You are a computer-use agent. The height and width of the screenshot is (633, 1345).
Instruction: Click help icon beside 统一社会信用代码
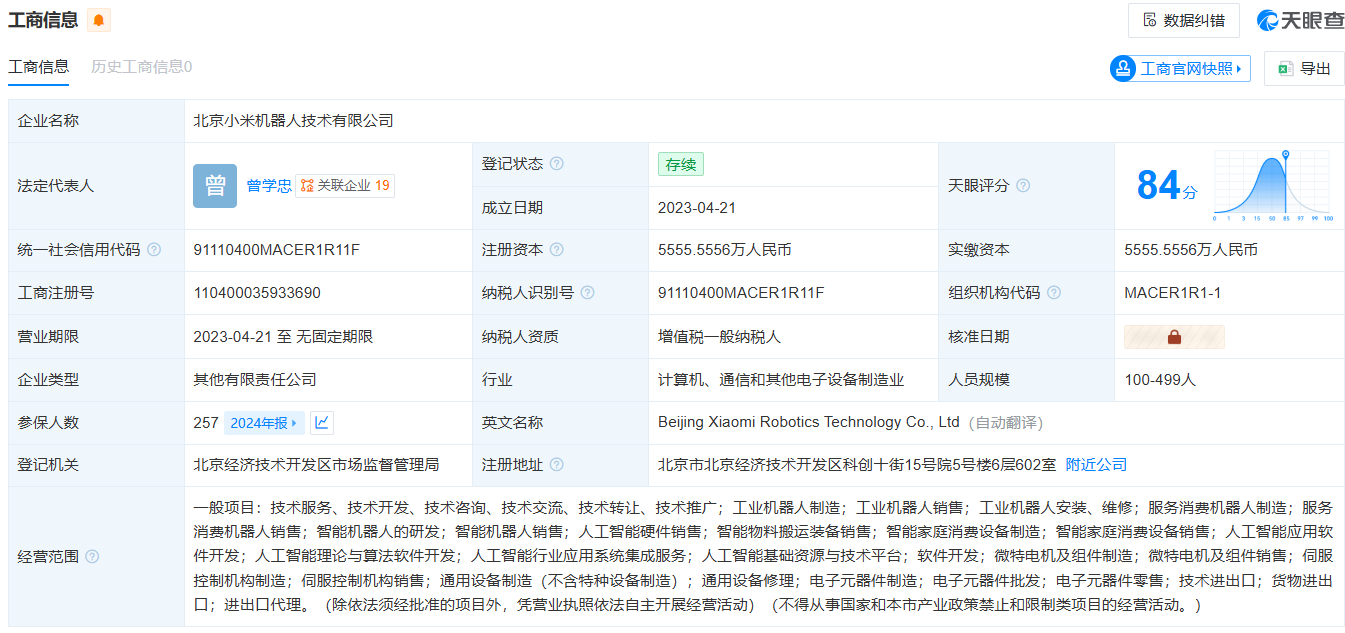click(x=154, y=250)
